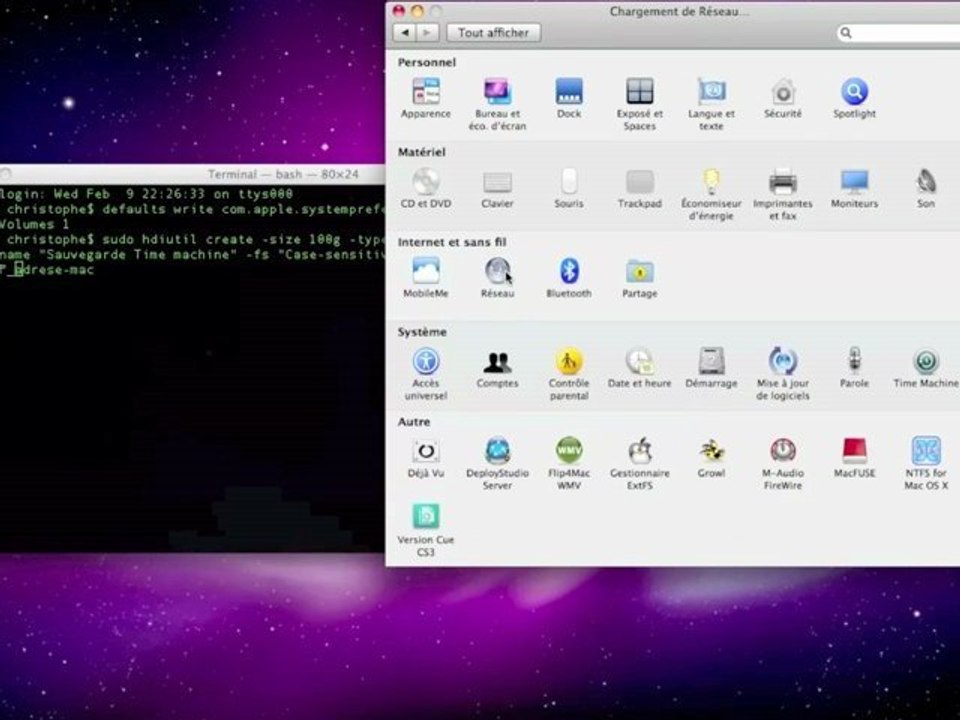Open Mise à jour de logiciels
The height and width of the screenshot is (720, 960).
click(782, 373)
